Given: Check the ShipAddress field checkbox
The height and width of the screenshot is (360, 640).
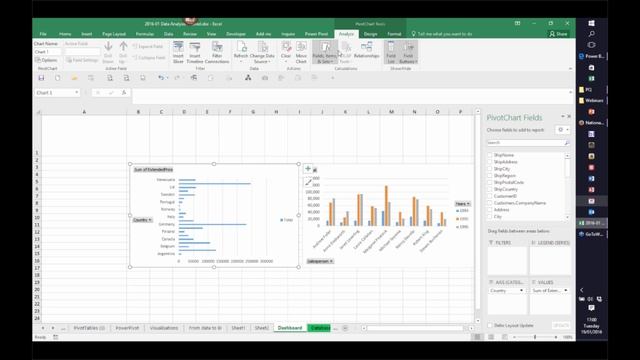Looking at the screenshot, I should pos(490,162).
